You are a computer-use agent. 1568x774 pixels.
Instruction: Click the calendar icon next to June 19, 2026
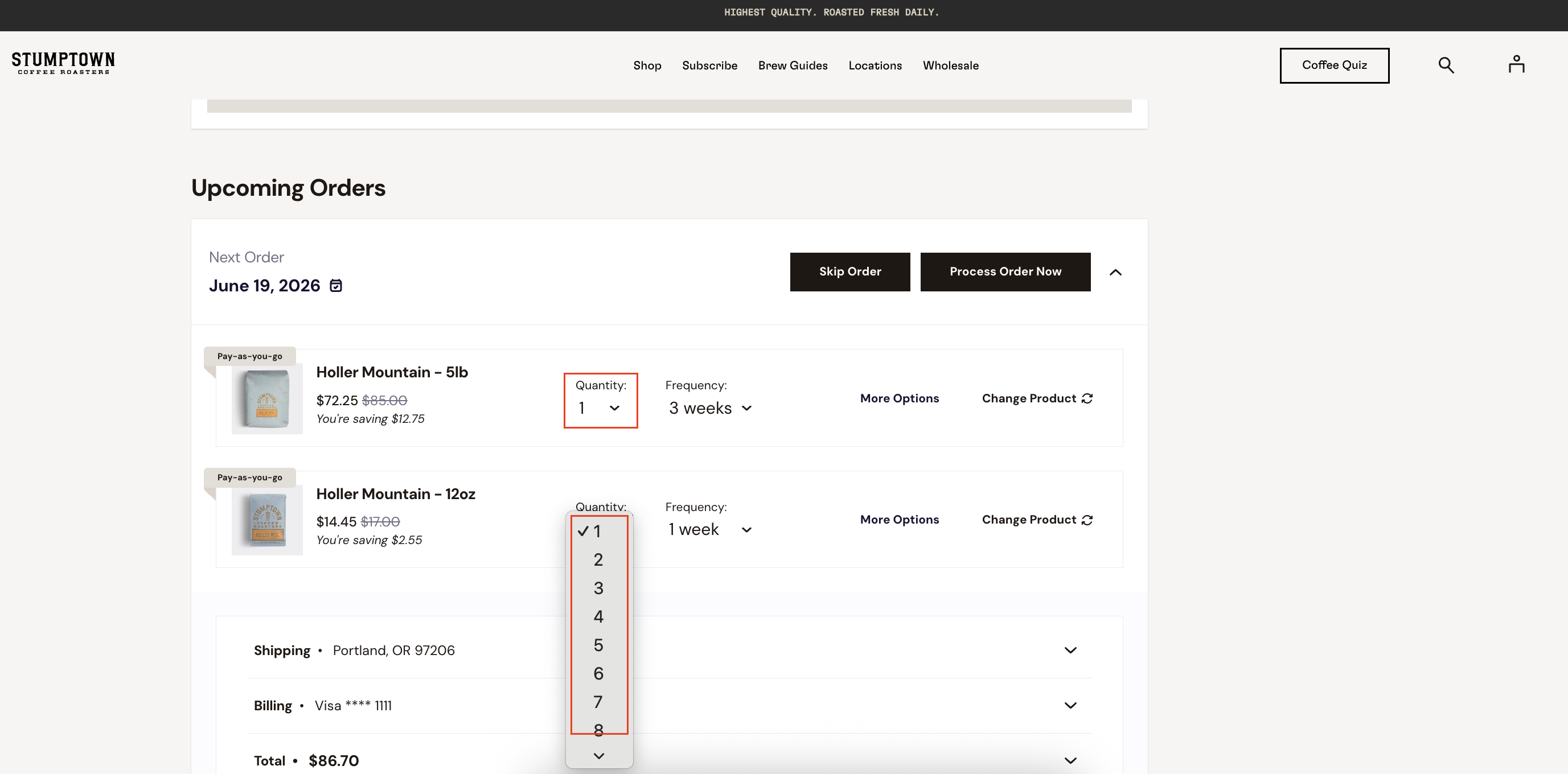(336, 285)
